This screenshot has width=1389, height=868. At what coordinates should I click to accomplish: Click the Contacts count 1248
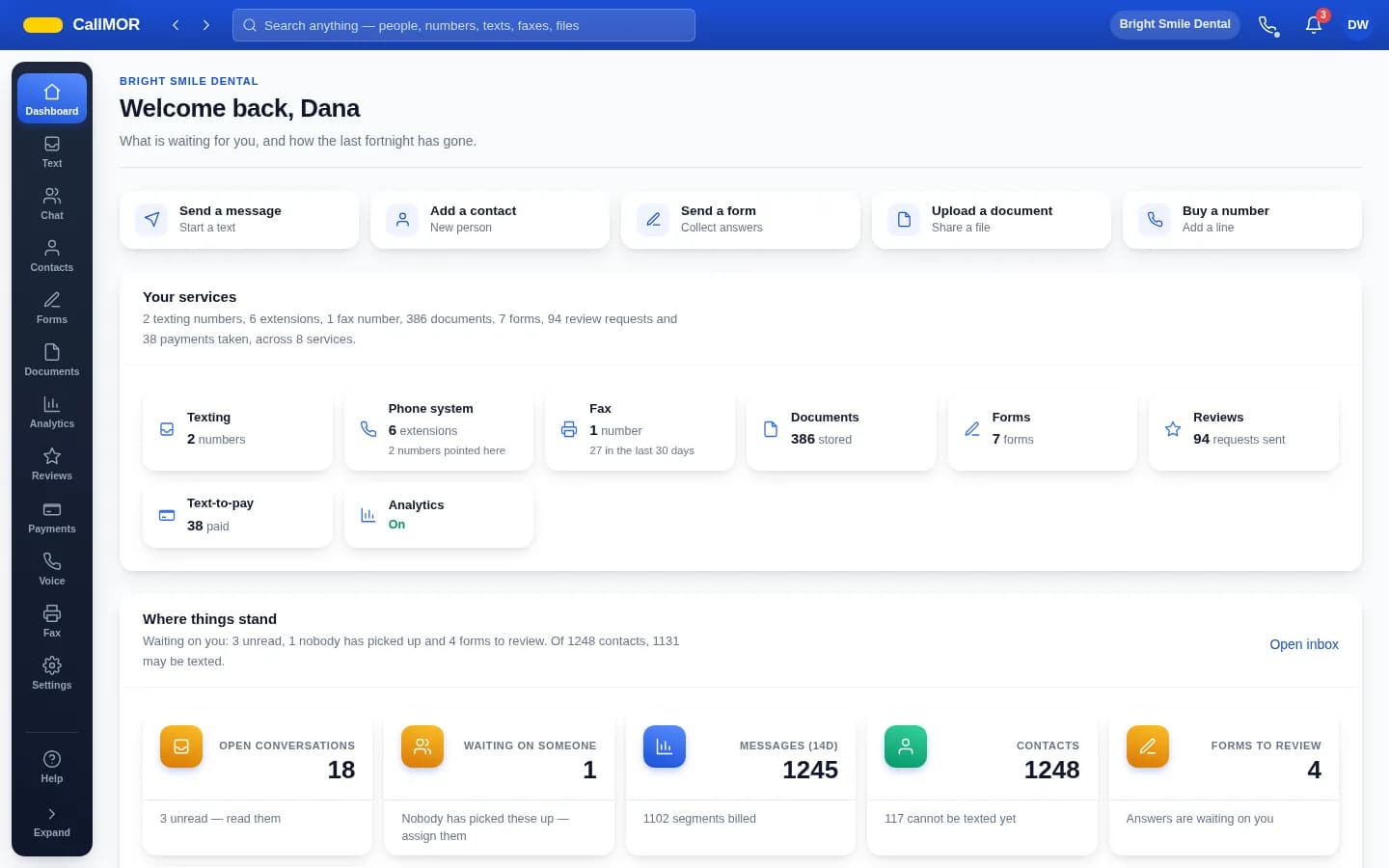point(1051,770)
